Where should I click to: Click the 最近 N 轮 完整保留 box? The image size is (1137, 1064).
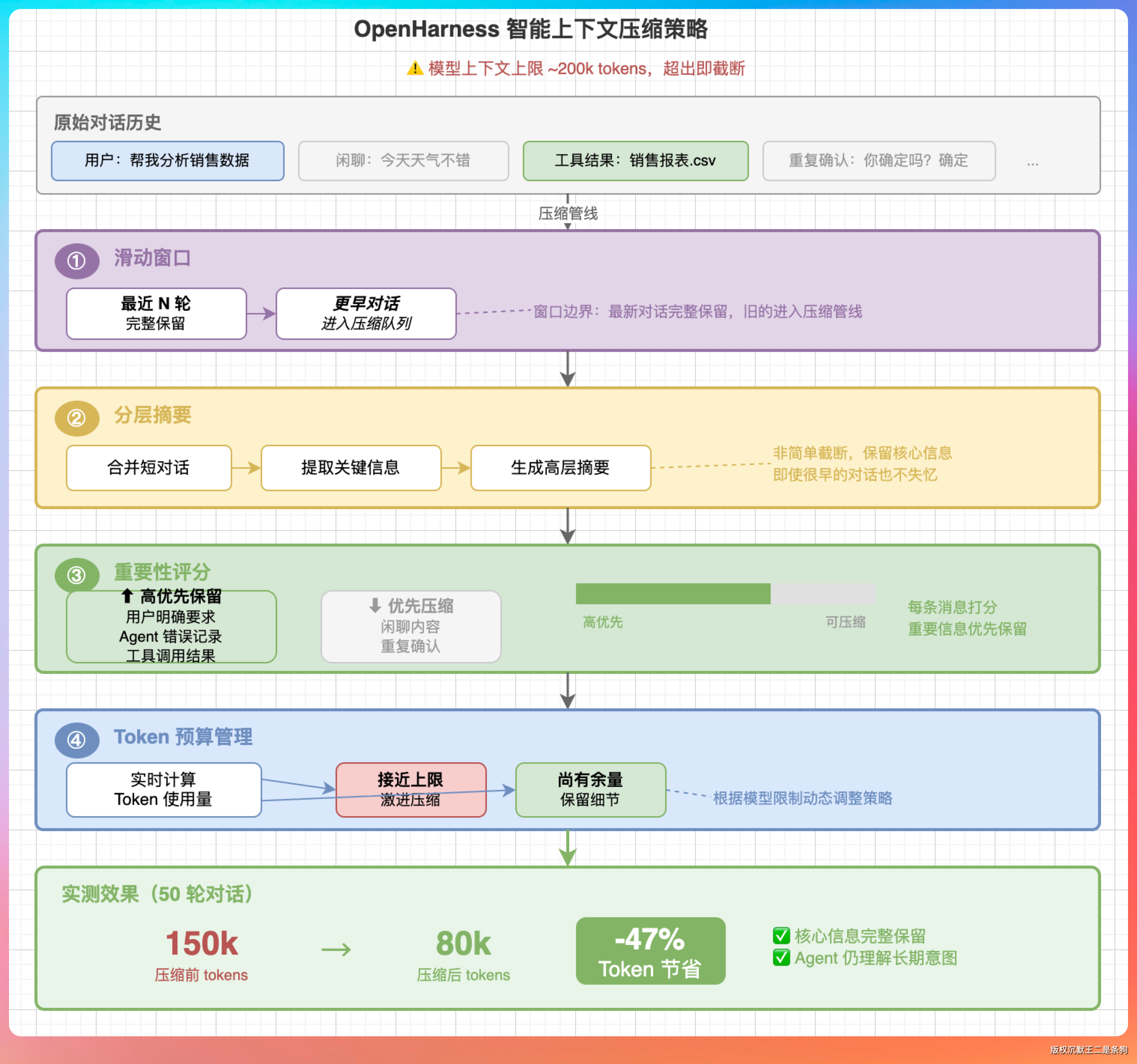click(156, 313)
